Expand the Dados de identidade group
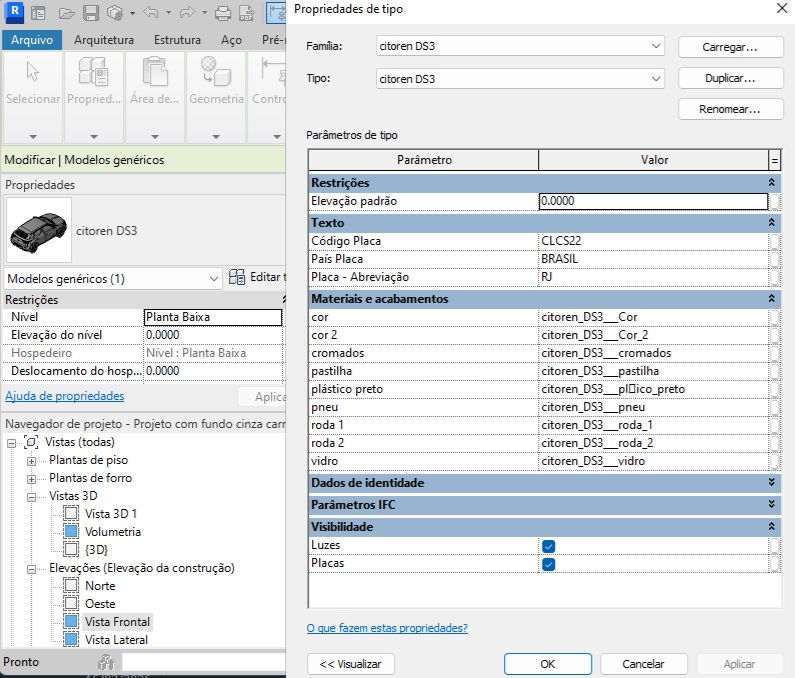The width and height of the screenshot is (795, 678). point(771,482)
